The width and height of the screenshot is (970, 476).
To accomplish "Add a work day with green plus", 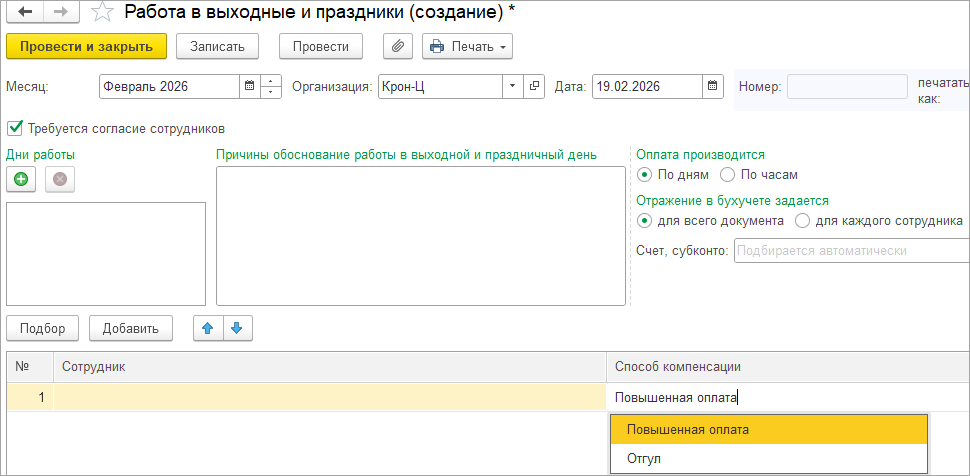I will tap(21, 179).
